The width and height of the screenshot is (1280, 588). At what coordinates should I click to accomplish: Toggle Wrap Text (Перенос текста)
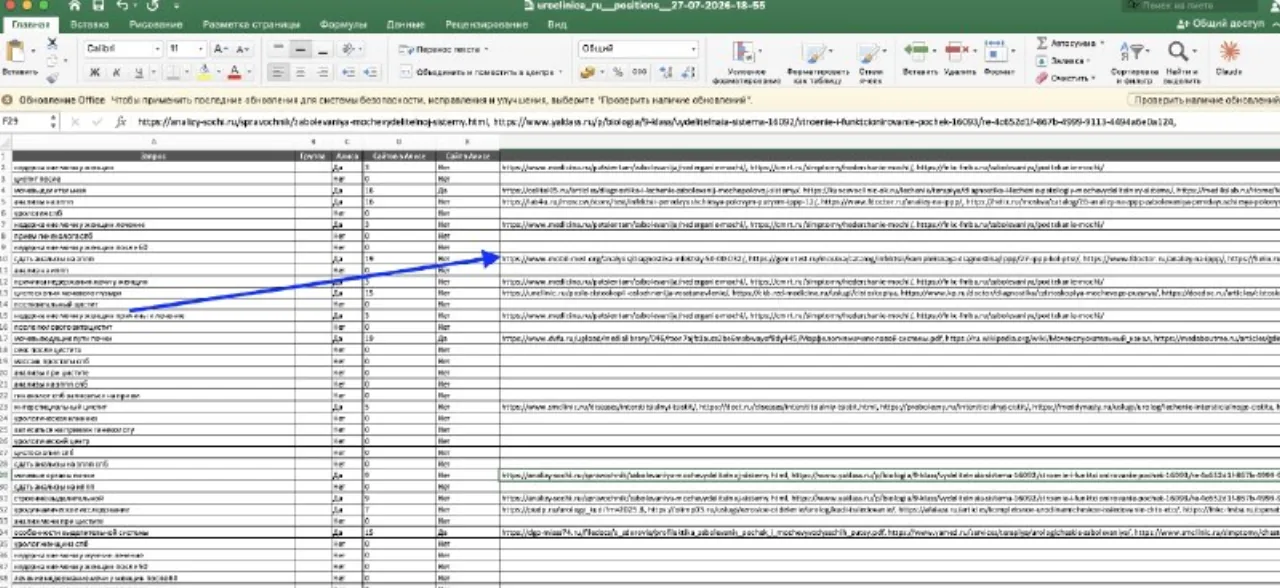442,49
